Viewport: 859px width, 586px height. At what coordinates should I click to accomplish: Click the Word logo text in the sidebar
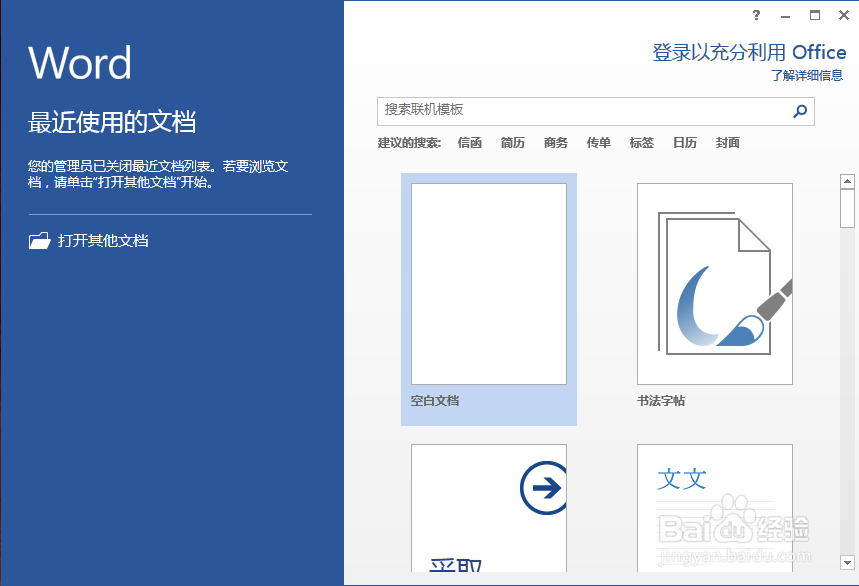tap(80, 63)
